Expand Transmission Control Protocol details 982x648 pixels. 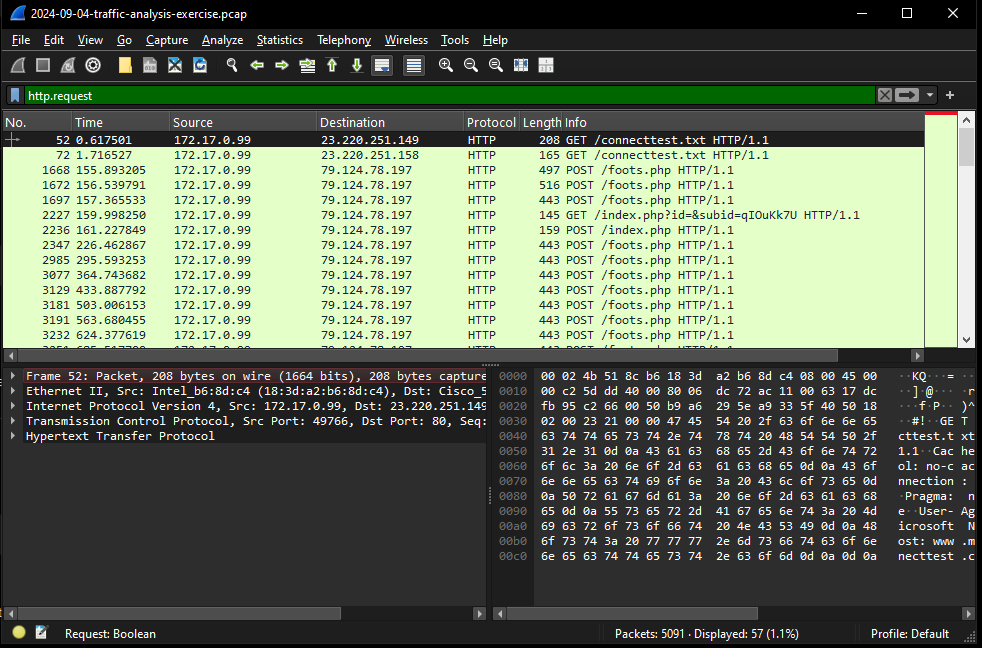13,421
